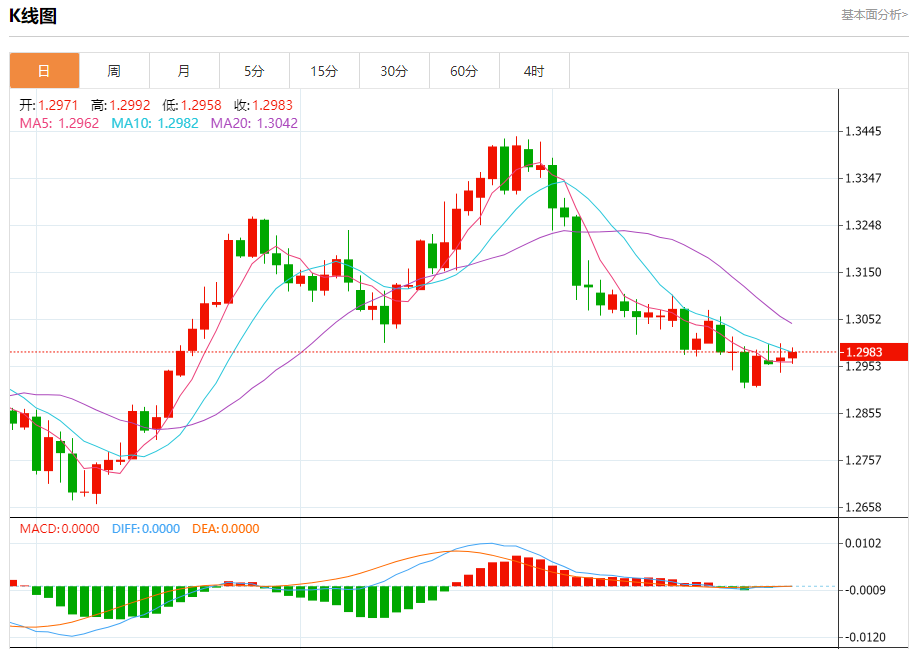Image resolution: width=916 pixels, height=649 pixels.
Task: Open the 5分 interval tab
Action: point(254,71)
